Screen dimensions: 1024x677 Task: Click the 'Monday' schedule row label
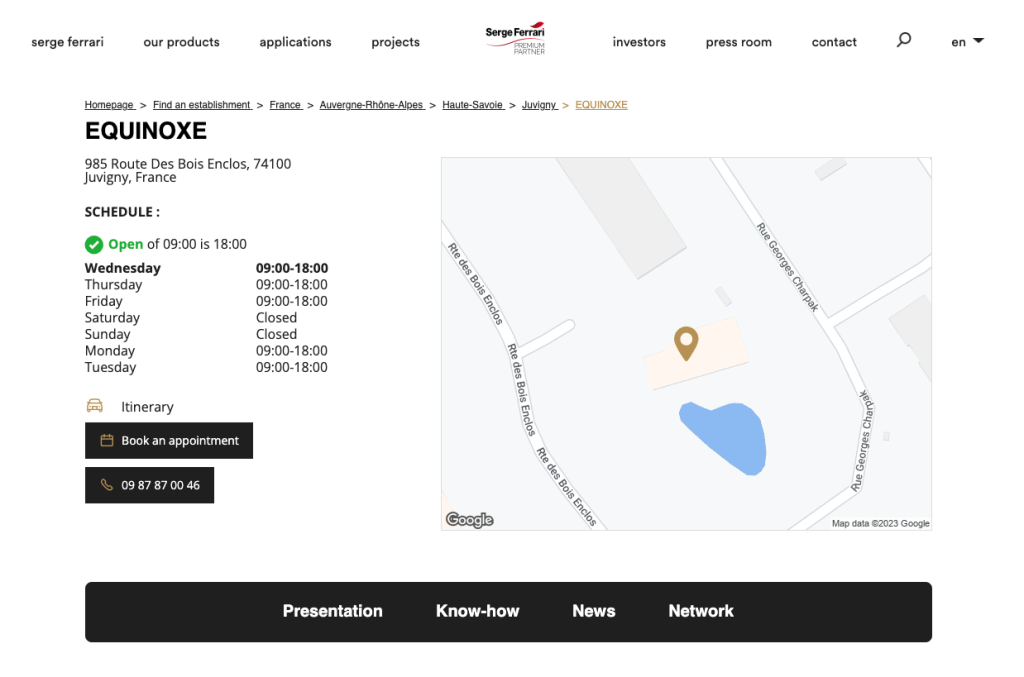[x=110, y=351]
